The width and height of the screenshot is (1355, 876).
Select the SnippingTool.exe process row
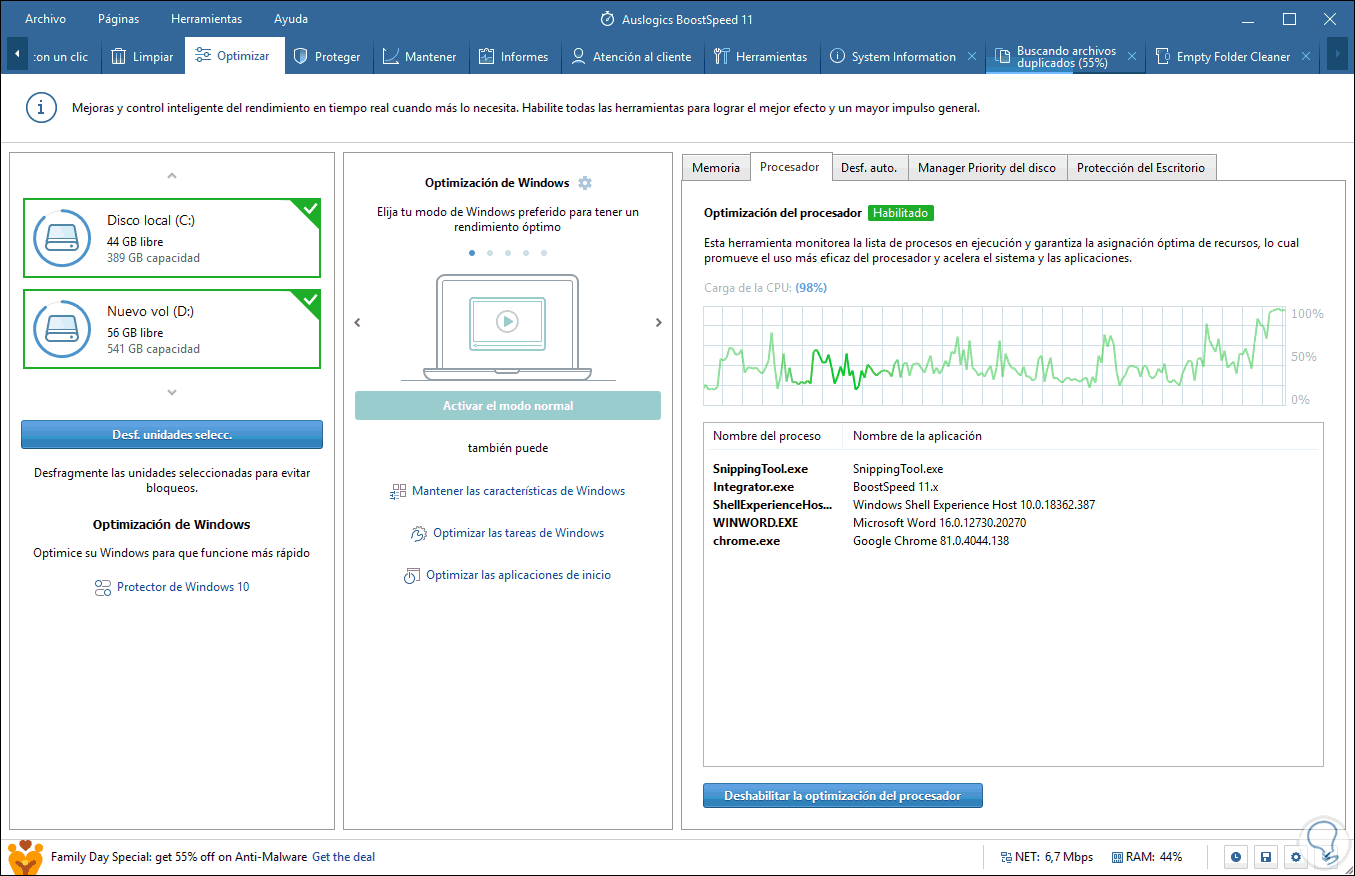point(1013,469)
